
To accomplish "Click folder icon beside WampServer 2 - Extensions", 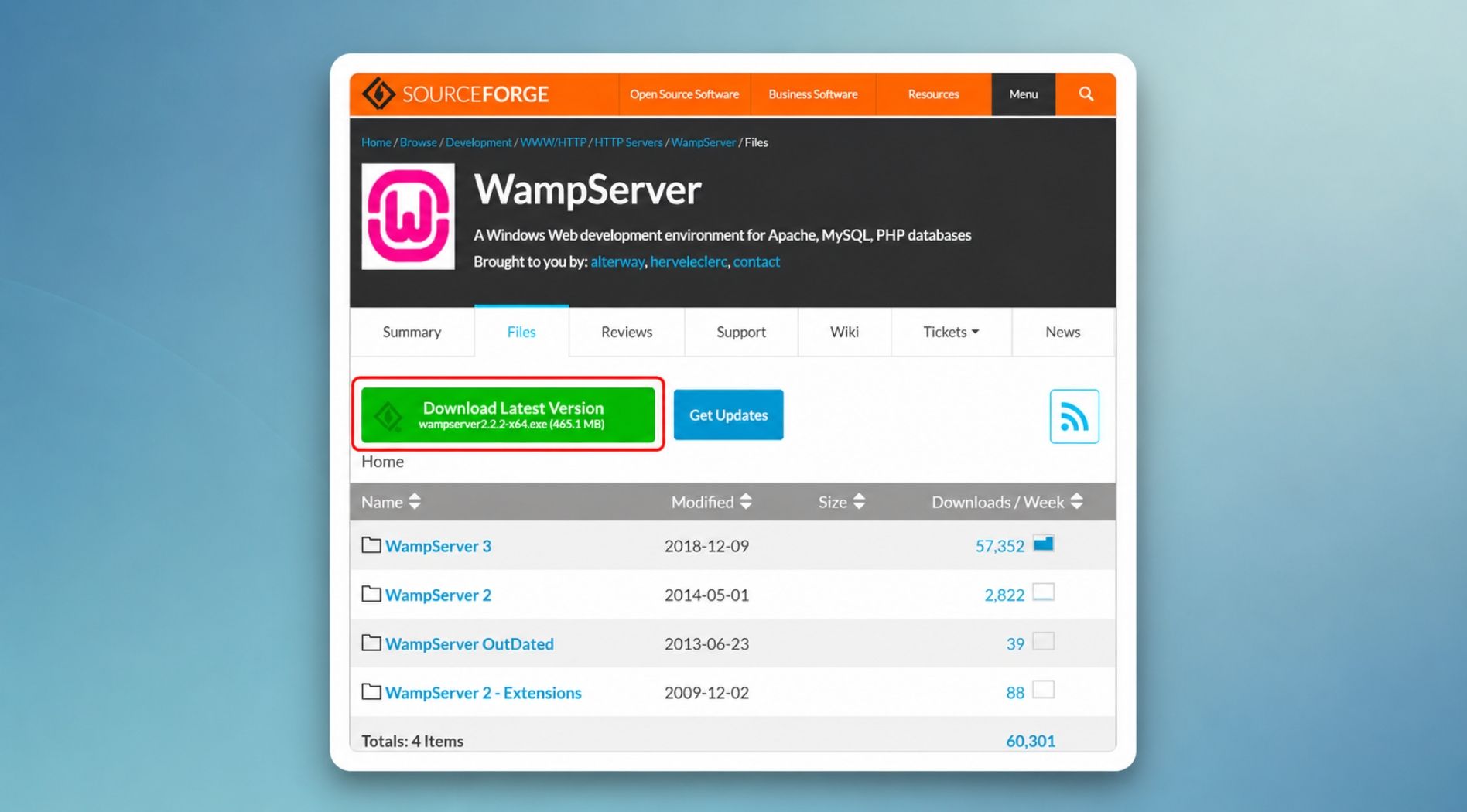I will click(x=371, y=691).
